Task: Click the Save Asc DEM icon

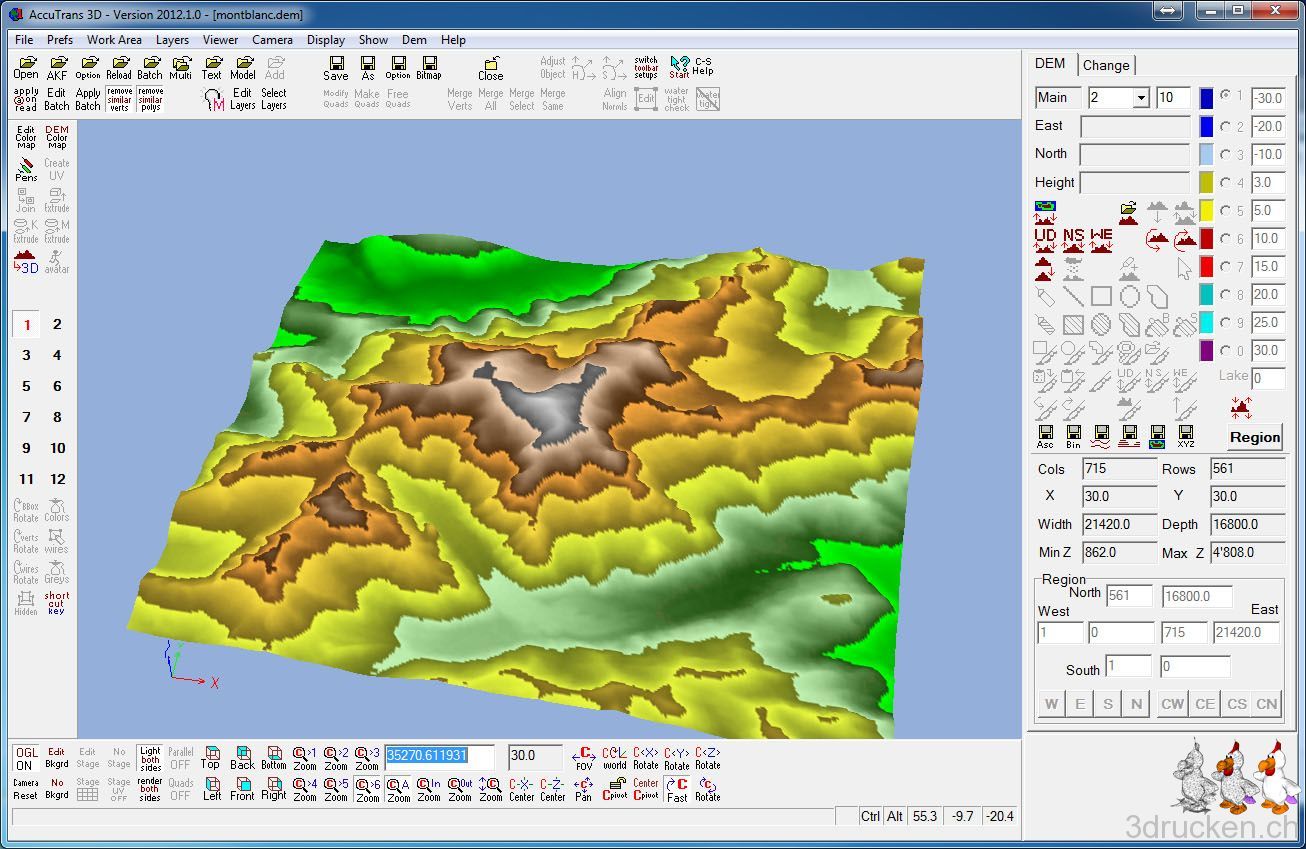Action: point(1045,437)
